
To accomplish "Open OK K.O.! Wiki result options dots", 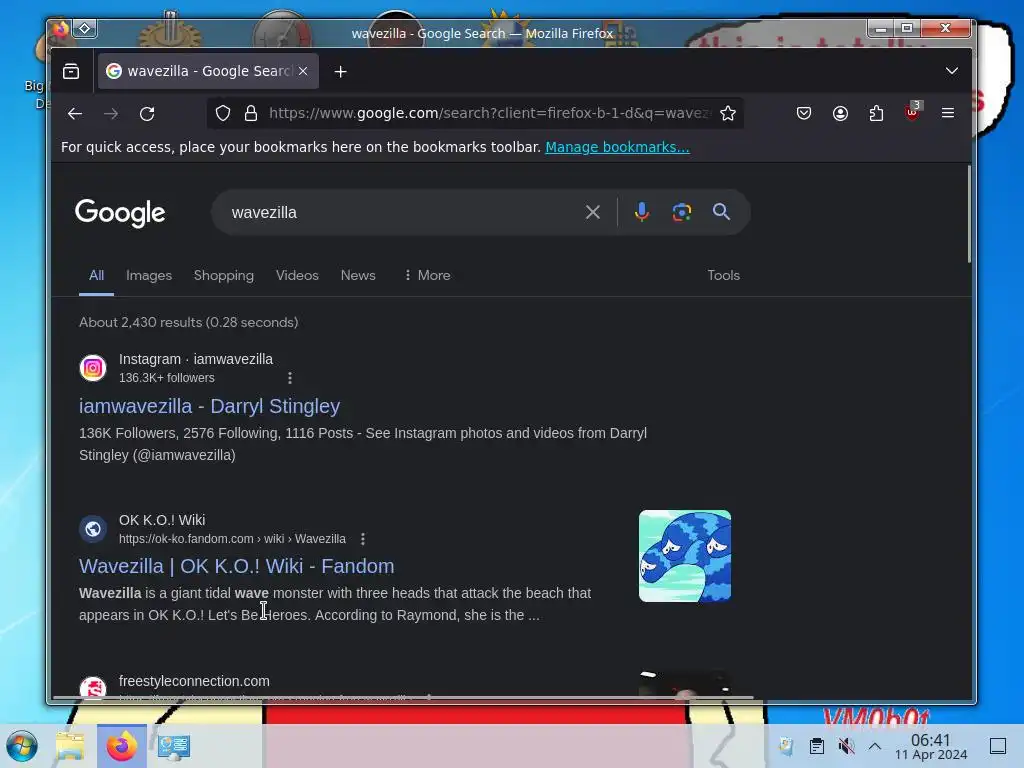I will coord(363,539).
